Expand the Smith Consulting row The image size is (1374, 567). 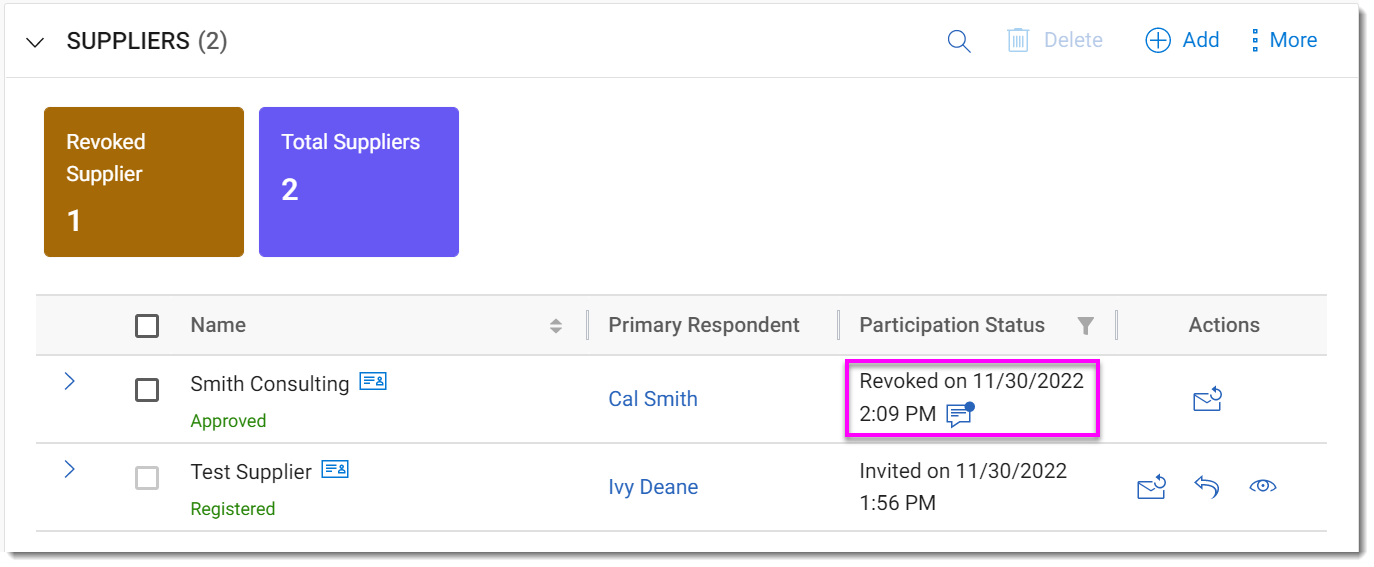click(70, 381)
